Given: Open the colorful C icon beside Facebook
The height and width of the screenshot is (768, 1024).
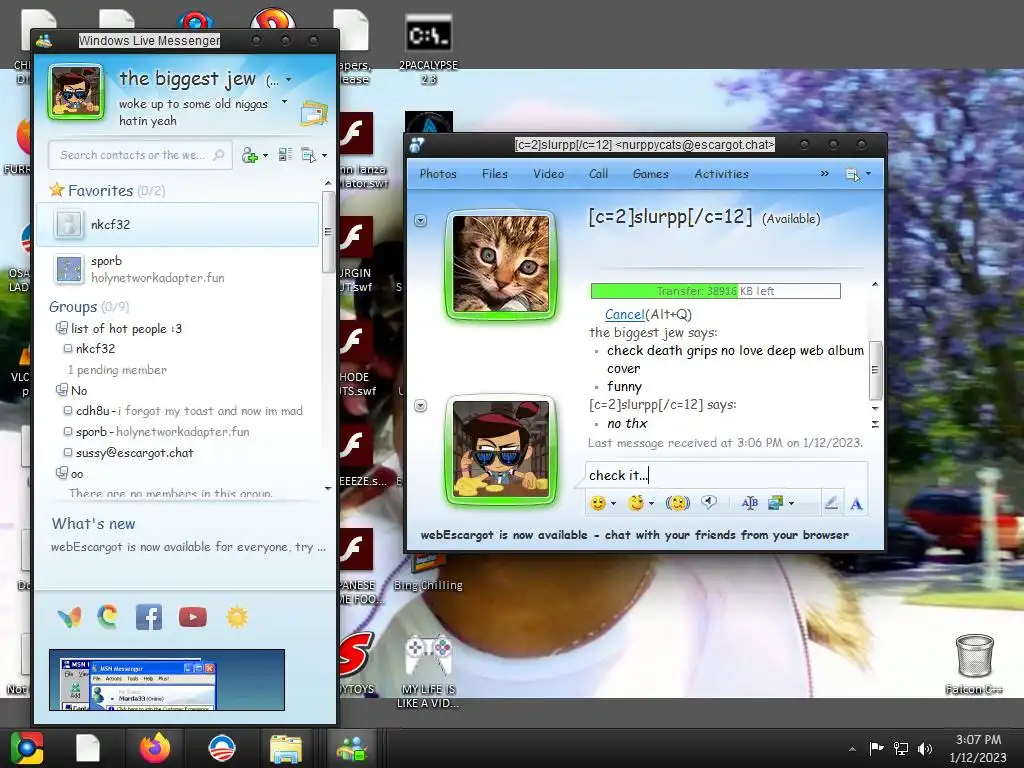Looking at the screenshot, I should (108, 617).
